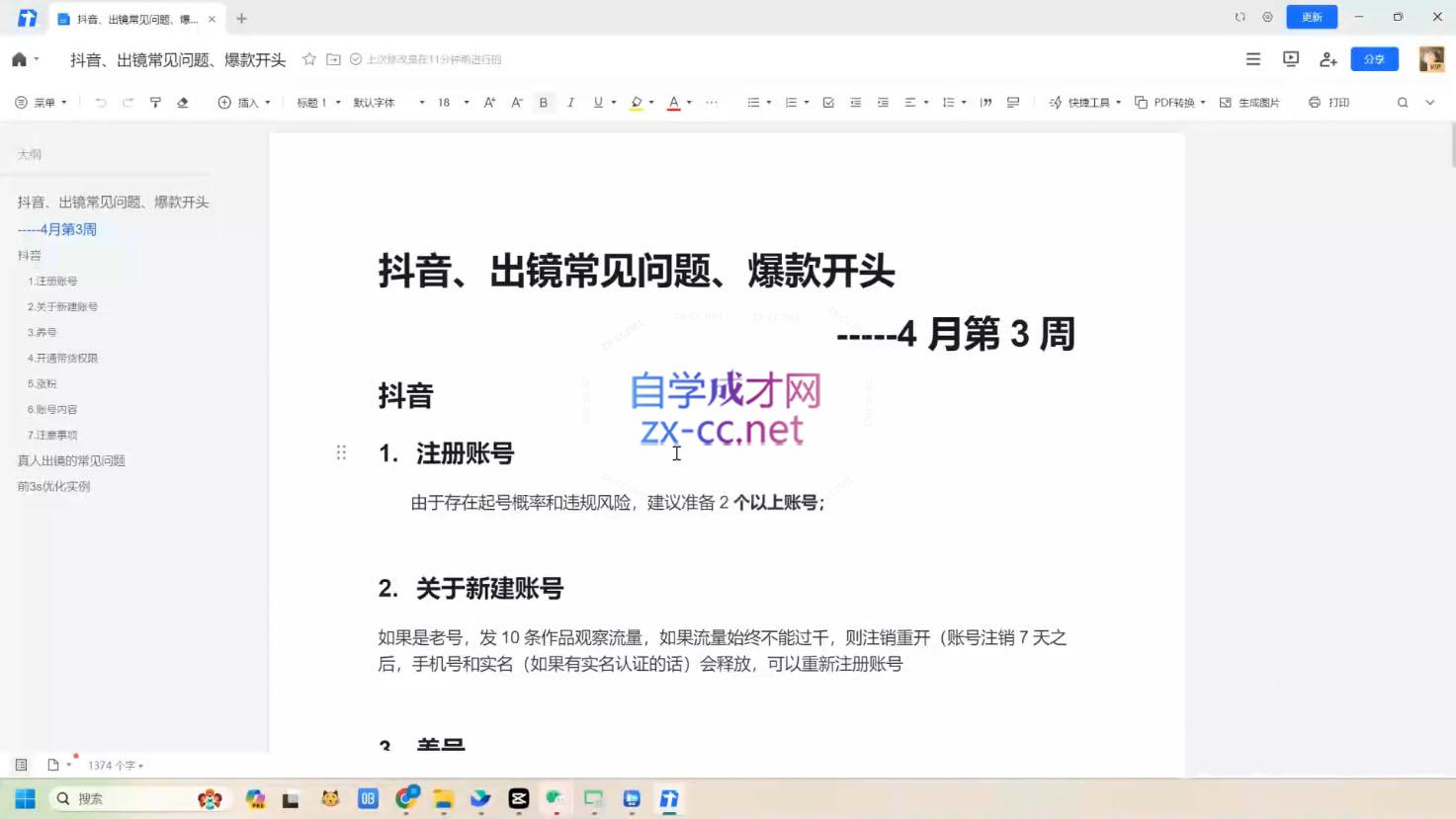Open the 1374 个字 word count dropdown

(116, 766)
